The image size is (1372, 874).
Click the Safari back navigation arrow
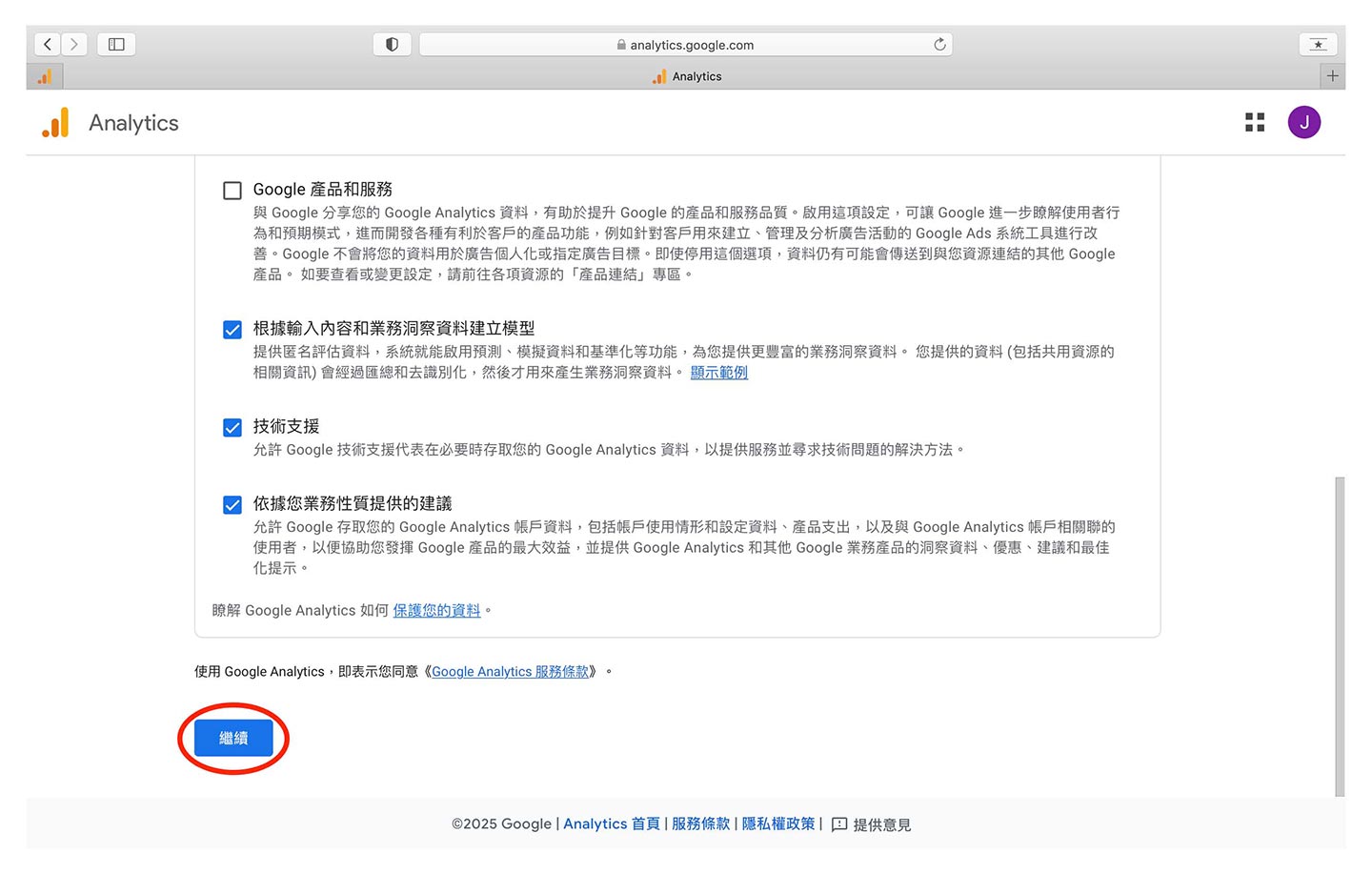point(48,45)
